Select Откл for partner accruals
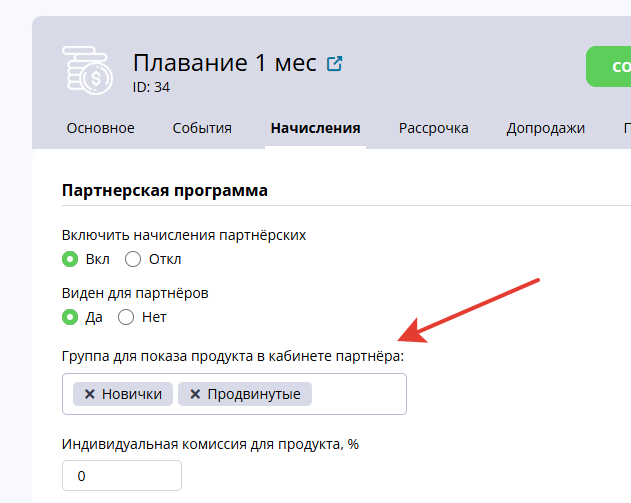631x503 pixels. [x=133, y=259]
